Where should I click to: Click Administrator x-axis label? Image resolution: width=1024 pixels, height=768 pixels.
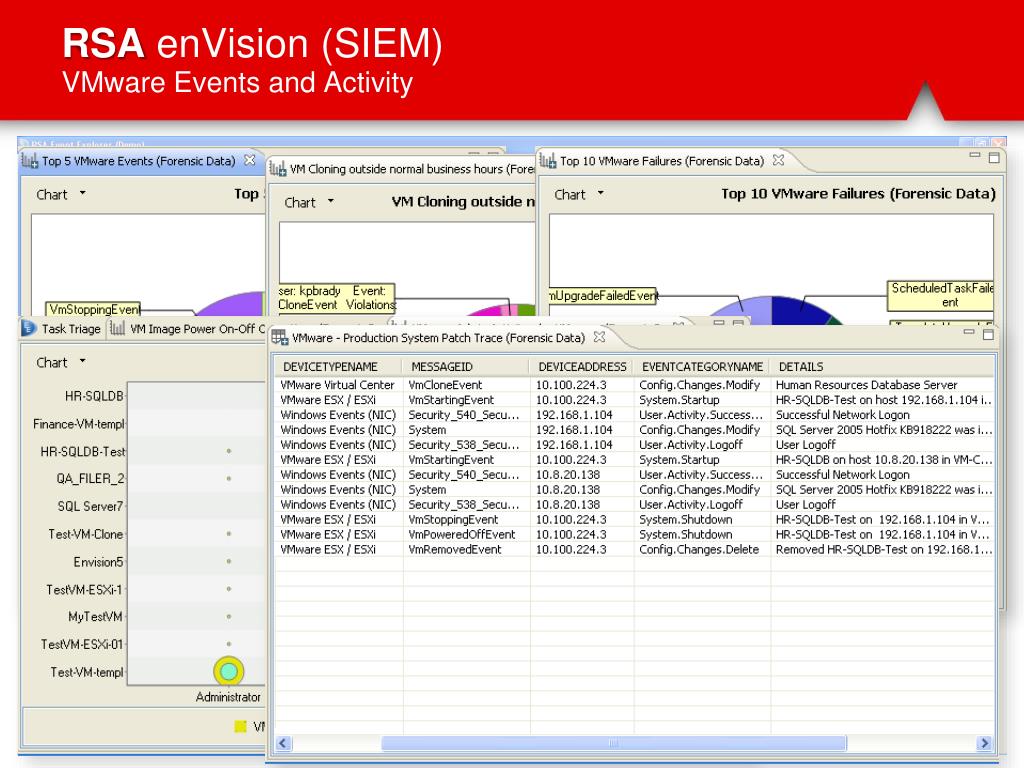click(228, 697)
